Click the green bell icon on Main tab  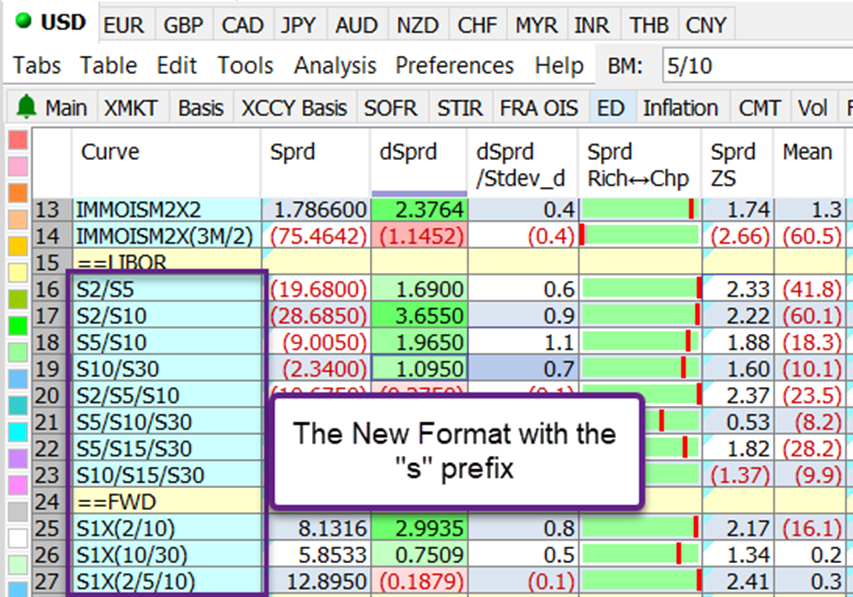click(x=26, y=106)
